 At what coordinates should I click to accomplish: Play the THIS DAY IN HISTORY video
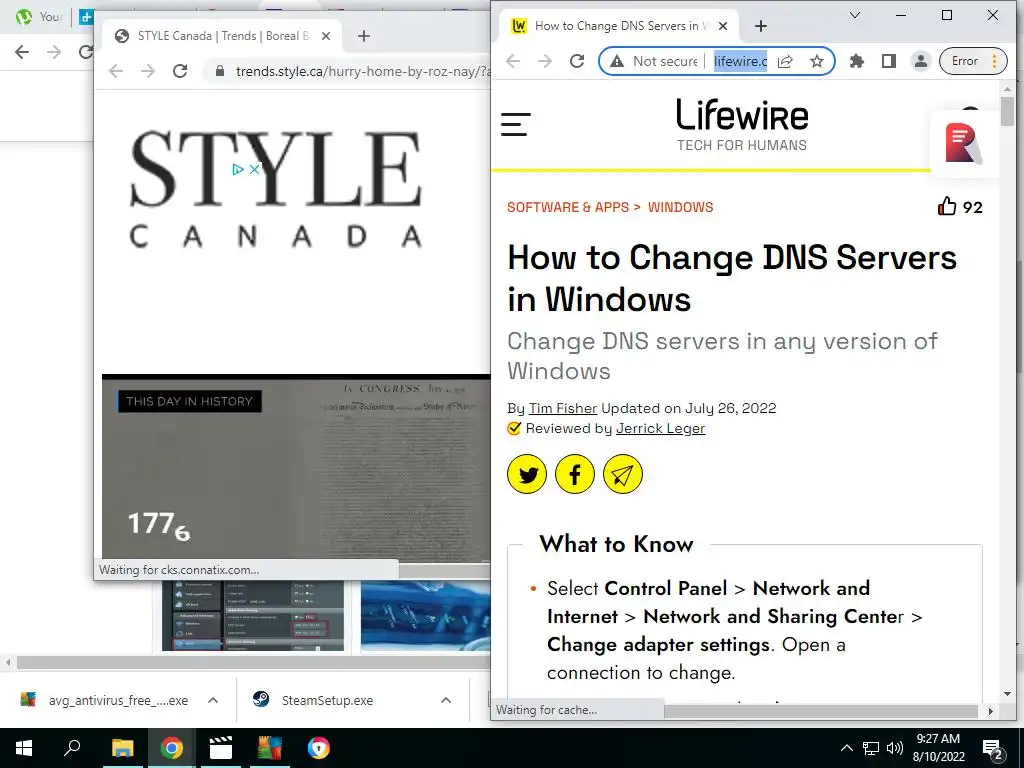[x=296, y=467]
